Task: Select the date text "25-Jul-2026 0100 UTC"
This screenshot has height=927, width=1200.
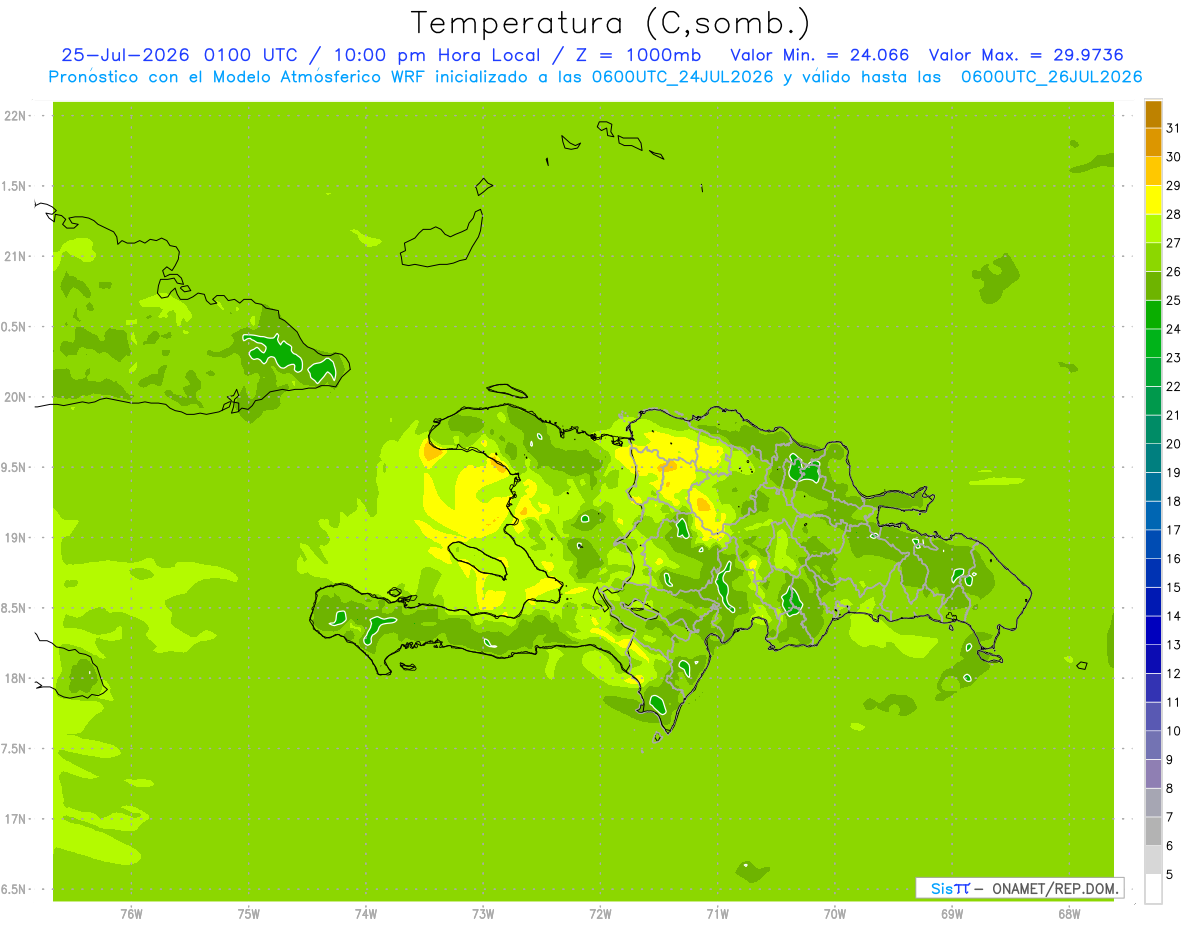Action: pyautogui.click(x=179, y=55)
